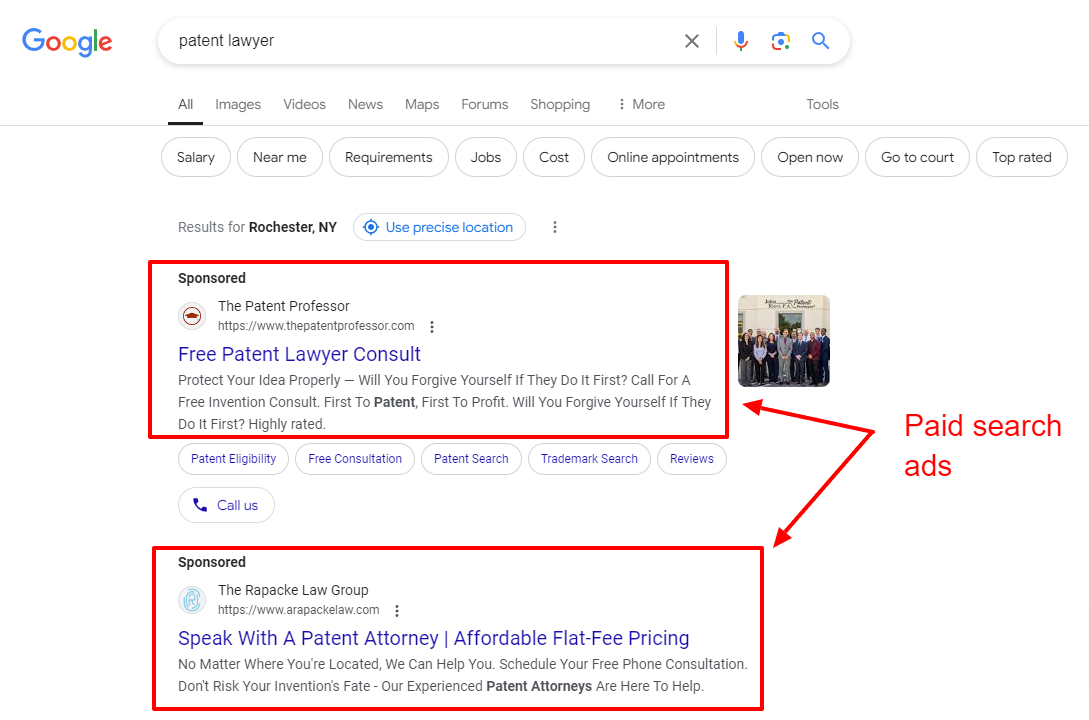Enable the Top rated filter
Screen dimensions: 1089x720
[x=1021, y=157]
